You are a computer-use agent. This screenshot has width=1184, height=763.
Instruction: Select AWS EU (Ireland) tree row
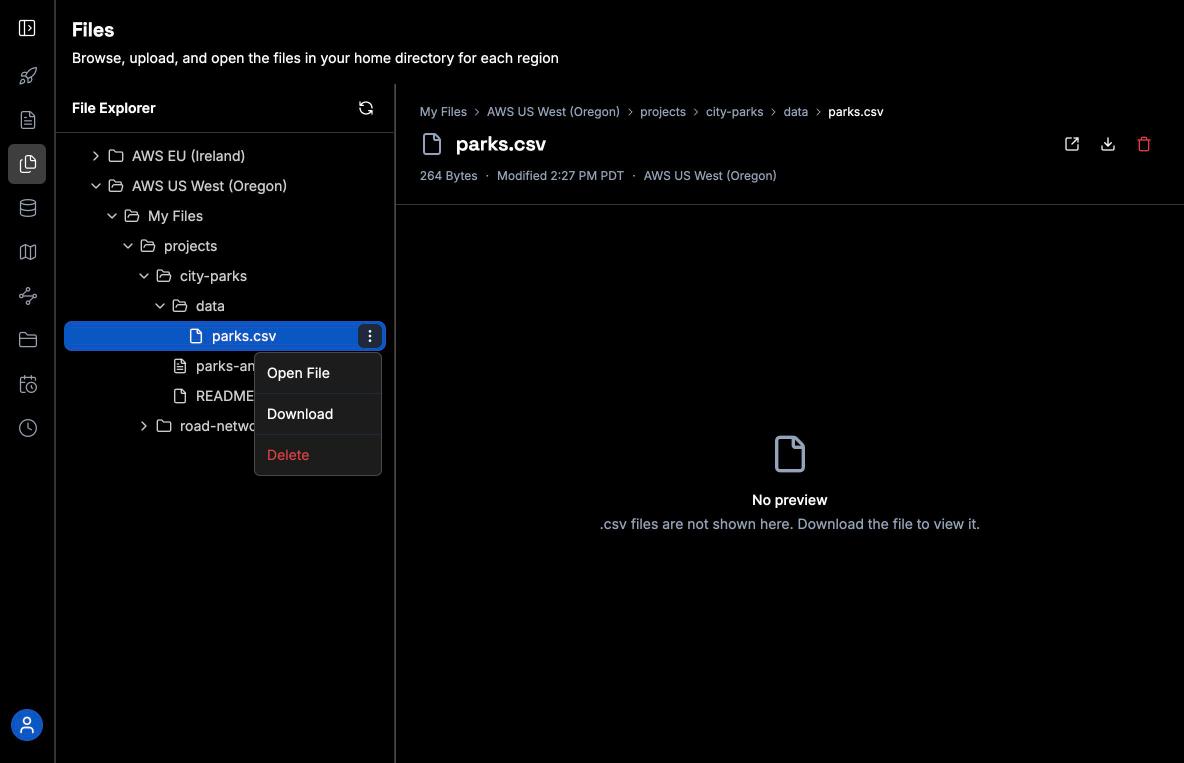[x=225, y=156]
